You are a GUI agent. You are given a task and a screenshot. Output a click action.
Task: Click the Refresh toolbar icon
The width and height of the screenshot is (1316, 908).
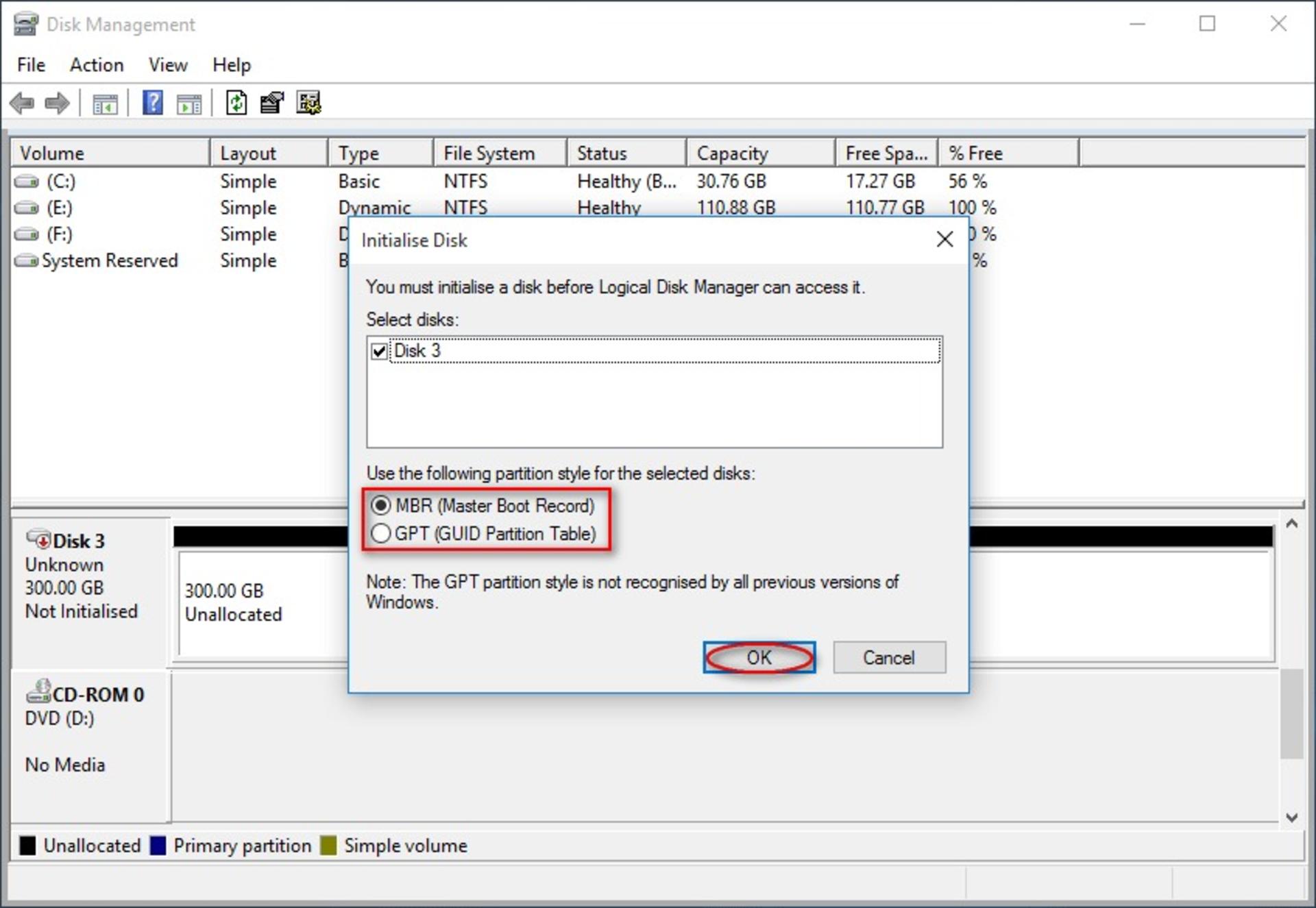[236, 103]
